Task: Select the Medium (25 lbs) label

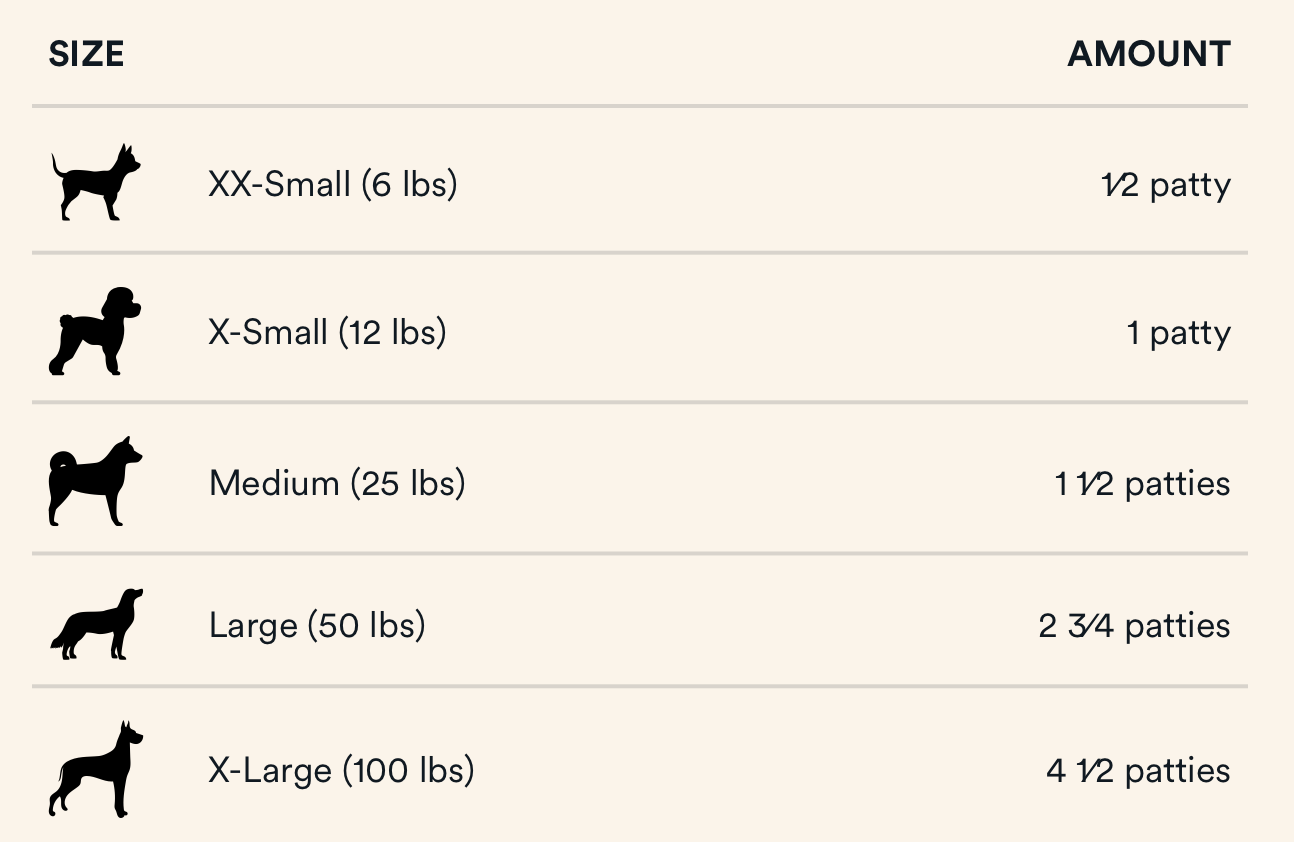Action: pos(337,484)
